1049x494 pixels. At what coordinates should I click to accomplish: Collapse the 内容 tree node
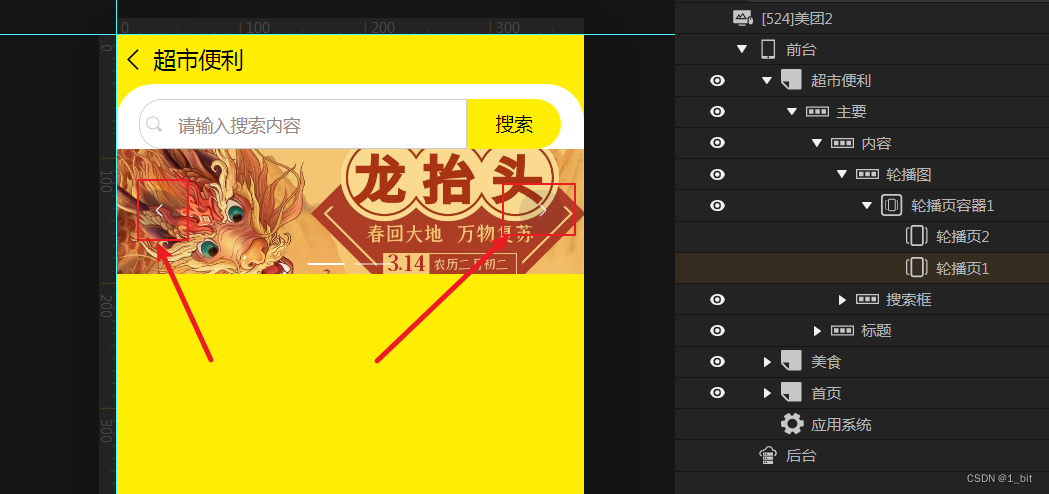[816, 143]
